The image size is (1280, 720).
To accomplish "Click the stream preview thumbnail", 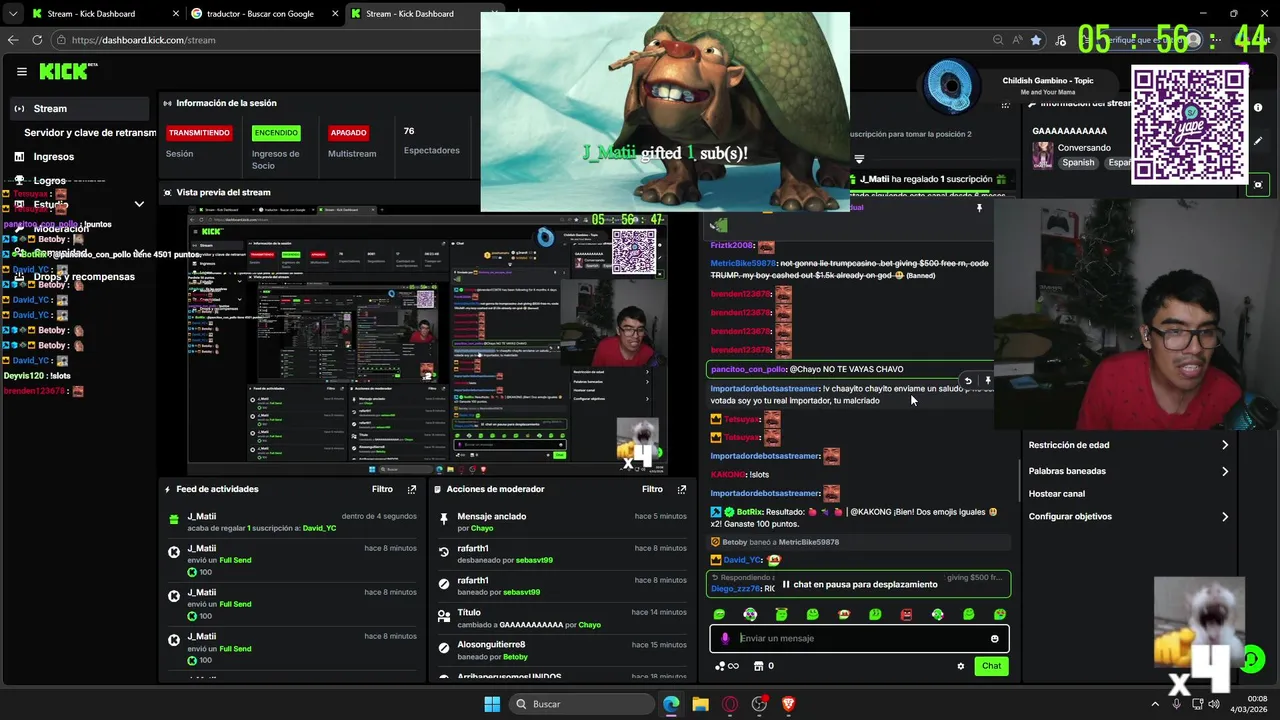I will point(428,342).
